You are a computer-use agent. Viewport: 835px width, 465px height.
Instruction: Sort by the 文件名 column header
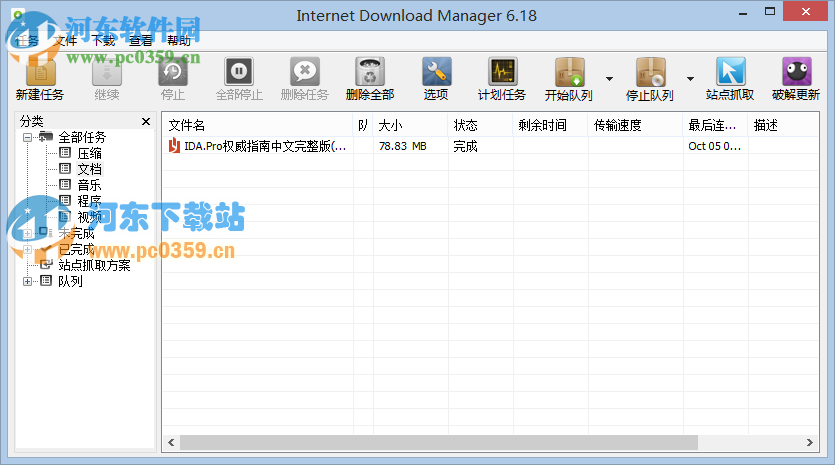coord(257,125)
